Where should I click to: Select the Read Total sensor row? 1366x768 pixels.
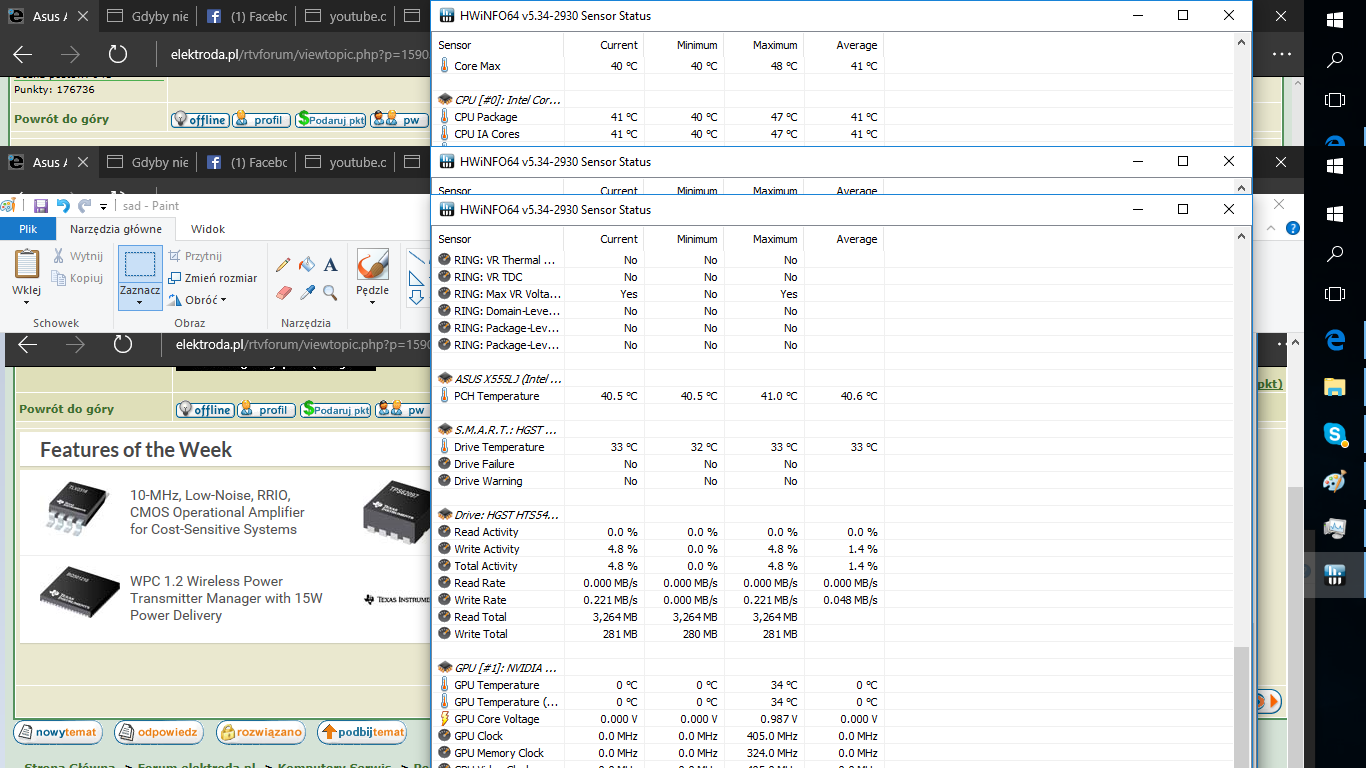660,617
